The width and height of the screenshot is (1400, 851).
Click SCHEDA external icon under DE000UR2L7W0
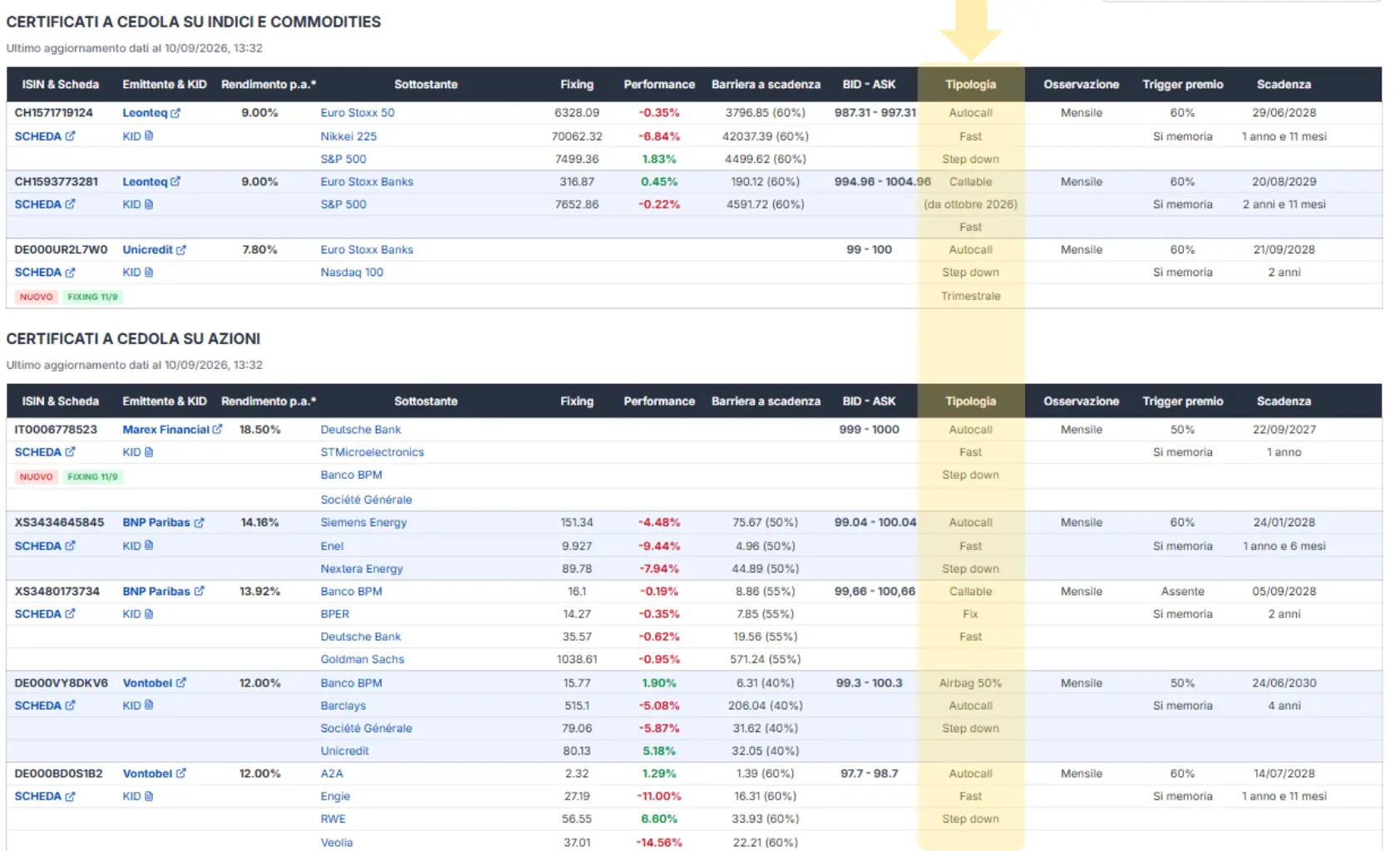[x=70, y=273]
